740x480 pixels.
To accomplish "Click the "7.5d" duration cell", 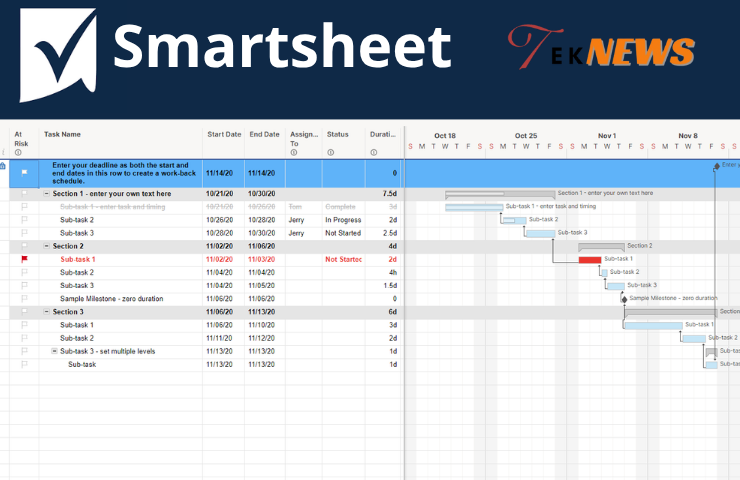I will 383,194.
